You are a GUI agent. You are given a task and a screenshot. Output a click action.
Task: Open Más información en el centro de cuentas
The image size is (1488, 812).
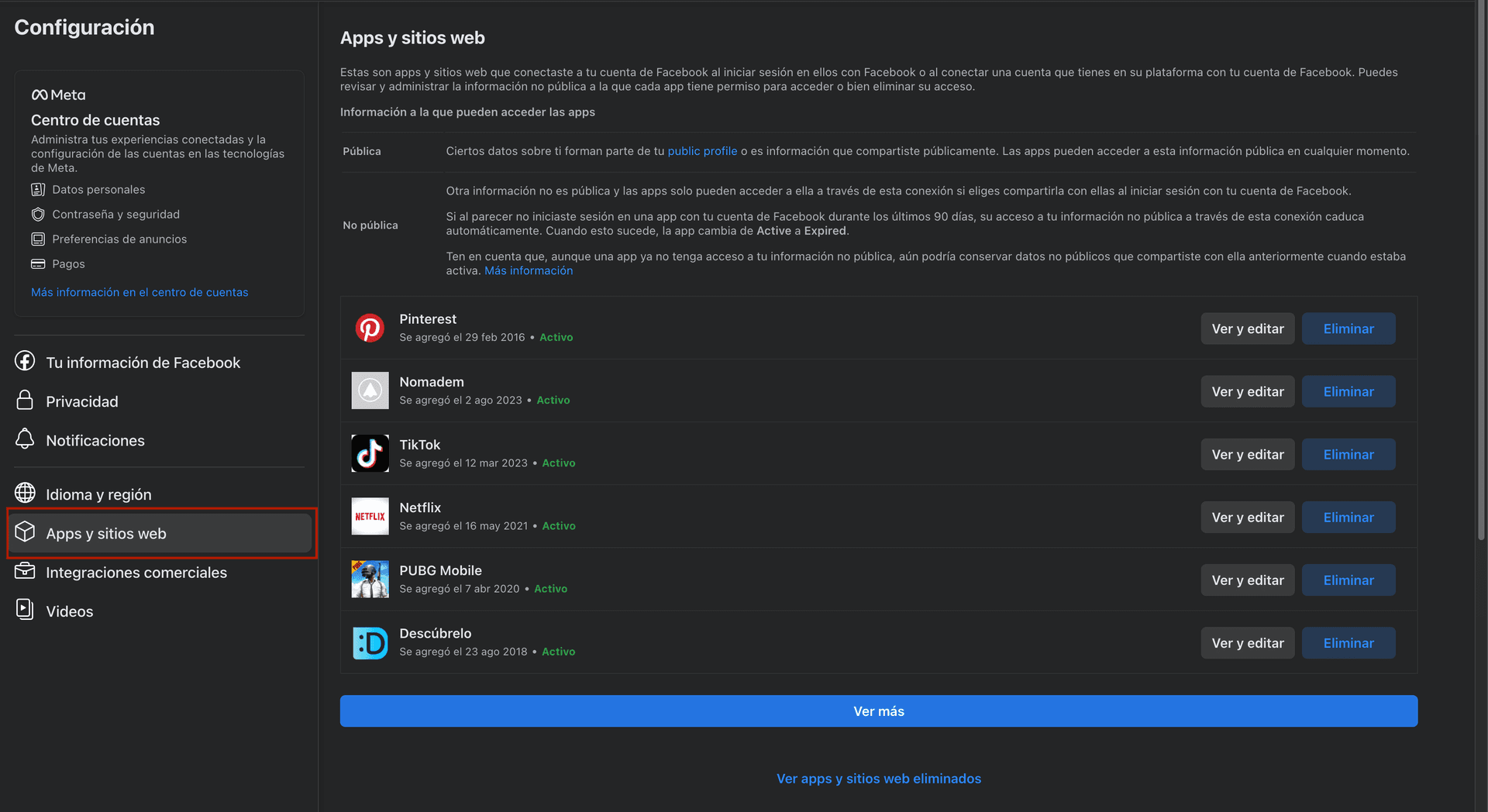pyautogui.click(x=139, y=292)
